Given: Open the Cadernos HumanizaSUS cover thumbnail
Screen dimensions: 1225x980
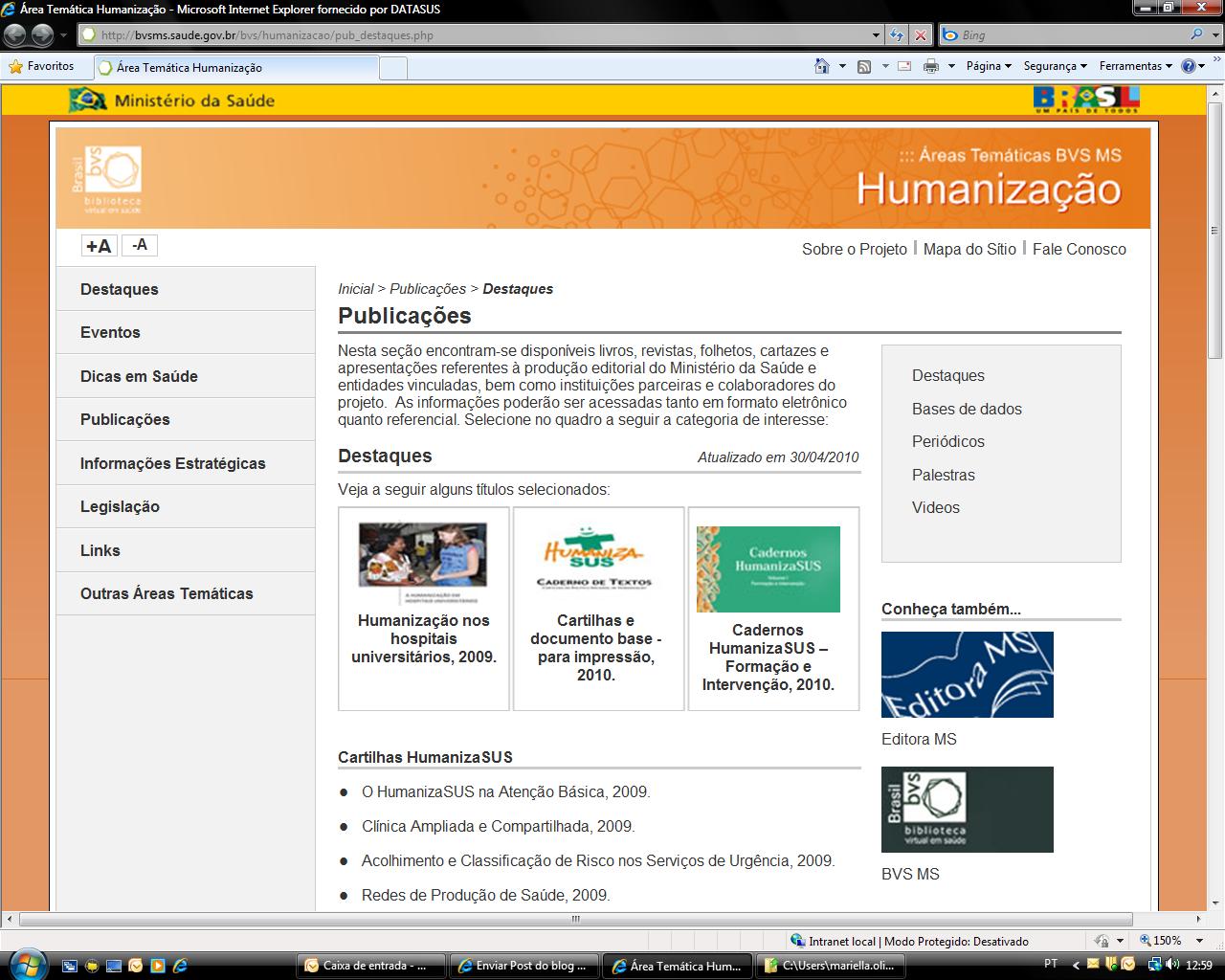Looking at the screenshot, I should [x=768, y=569].
